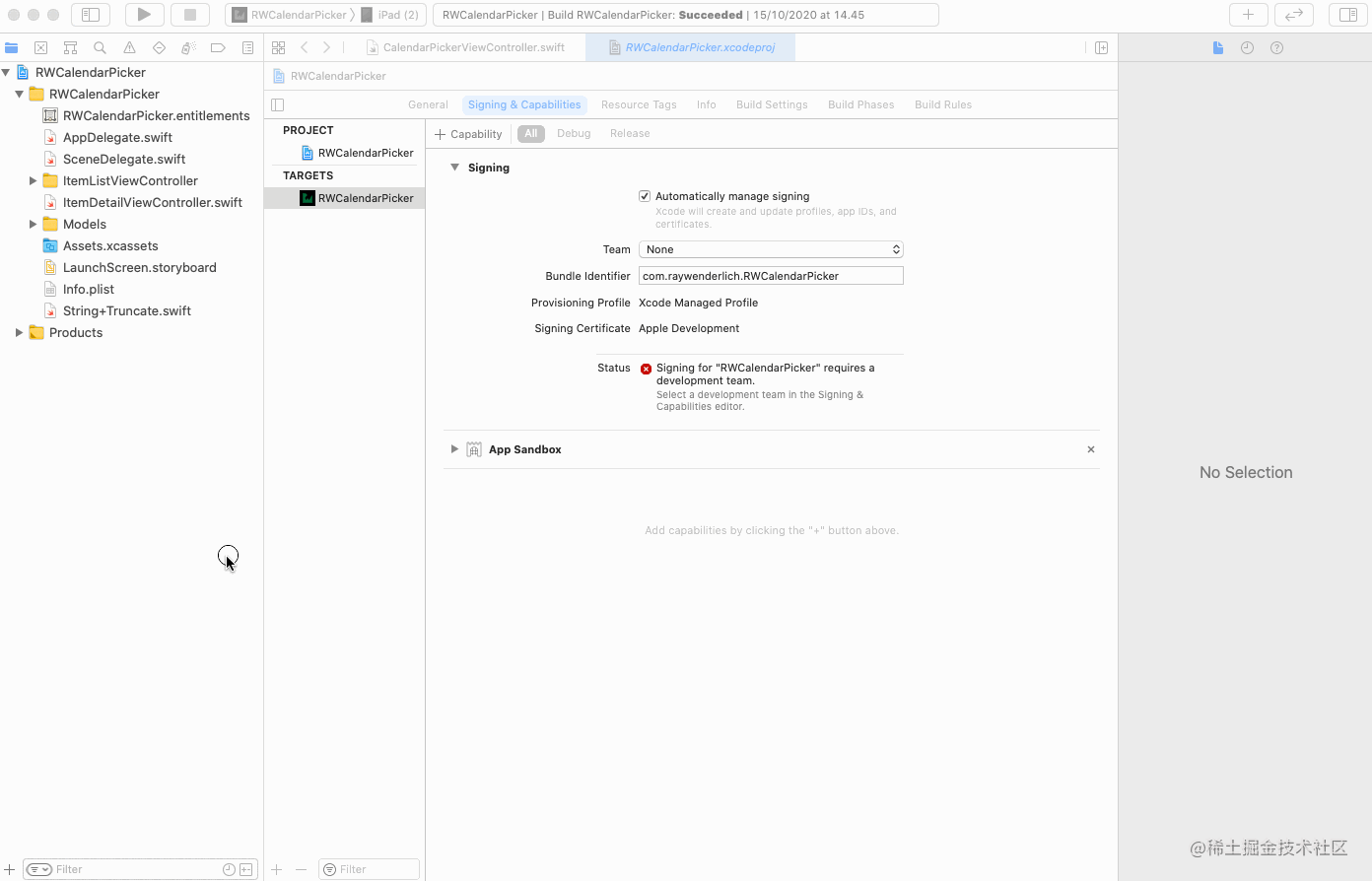This screenshot has height=881, width=1372.
Task: Toggle Automatically manage signing checkbox
Action: pyautogui.click(x=645, y=196)
